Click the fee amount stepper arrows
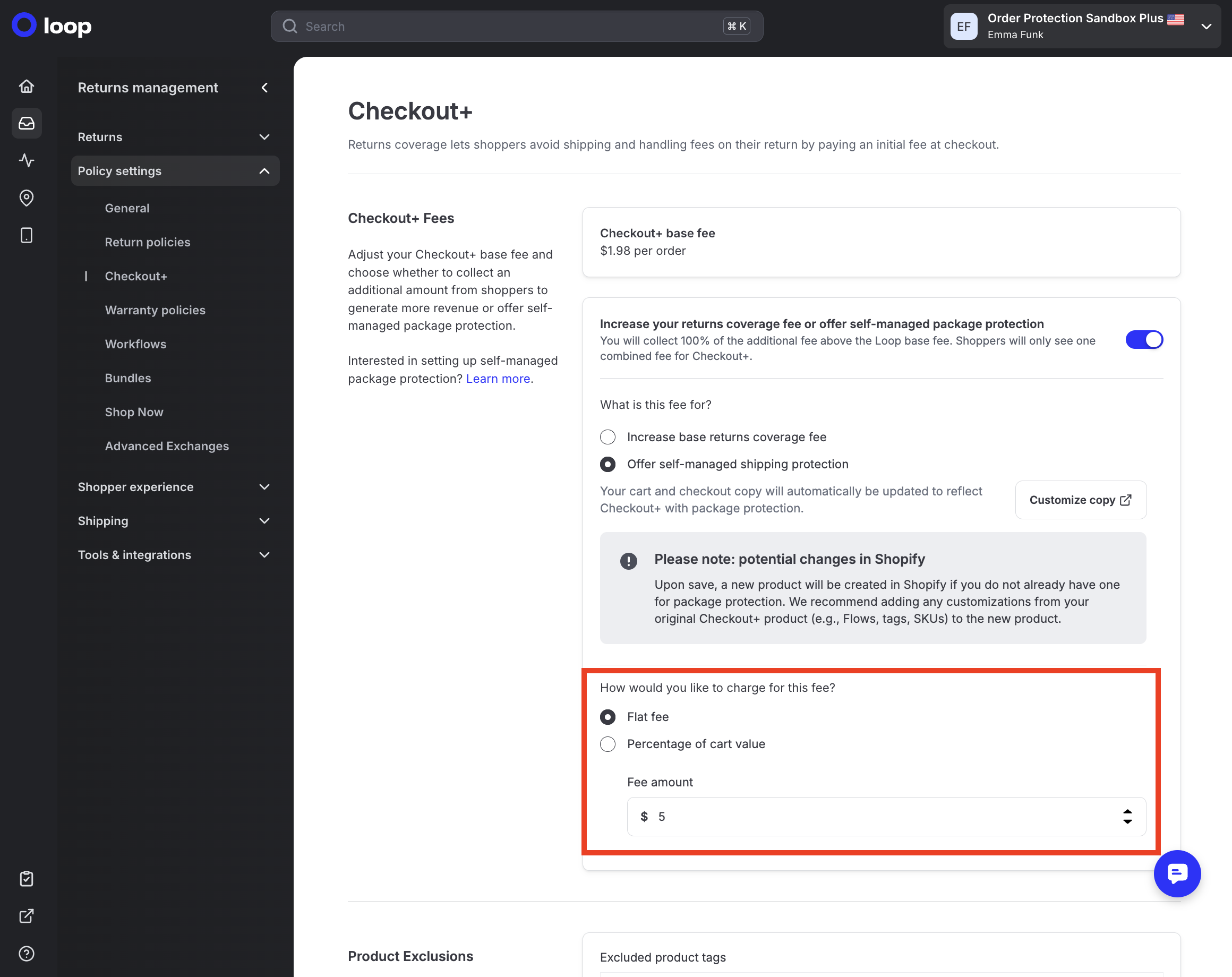The width and height of the screenshot is (1232, 977). (1127, 816)
